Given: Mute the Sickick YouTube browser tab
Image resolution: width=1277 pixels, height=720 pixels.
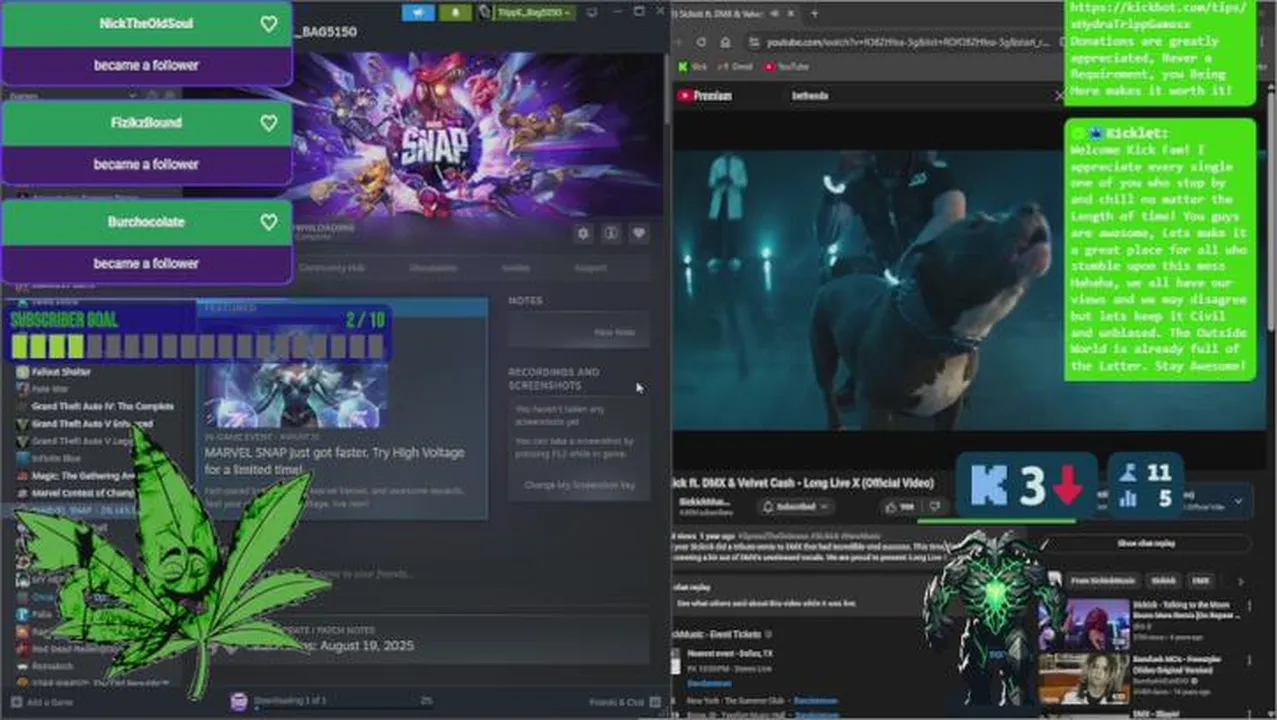Looking at the screenshot, I should click(775, 13).
